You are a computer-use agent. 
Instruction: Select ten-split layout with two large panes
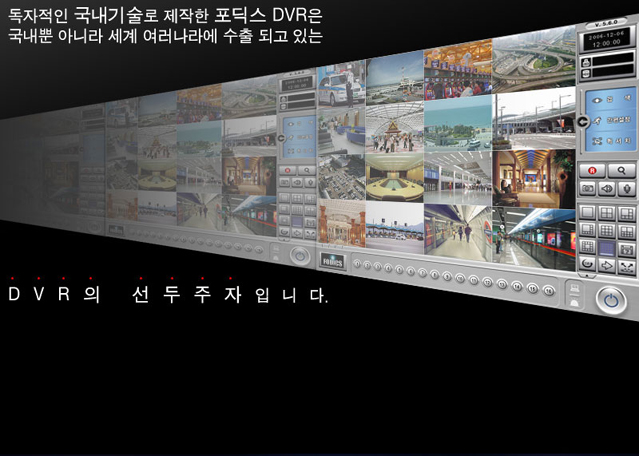tap(626, 231)
